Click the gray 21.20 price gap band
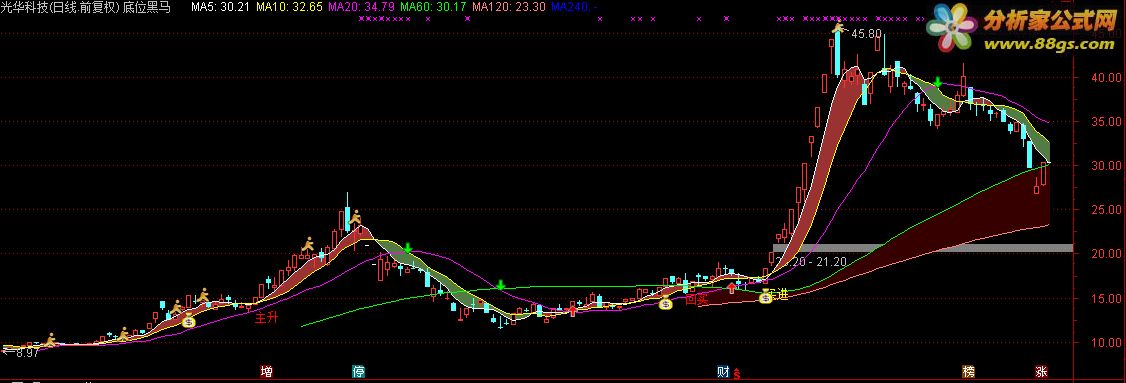The width and height of the screenshot is (1126, 383). [x=923, y=248]
